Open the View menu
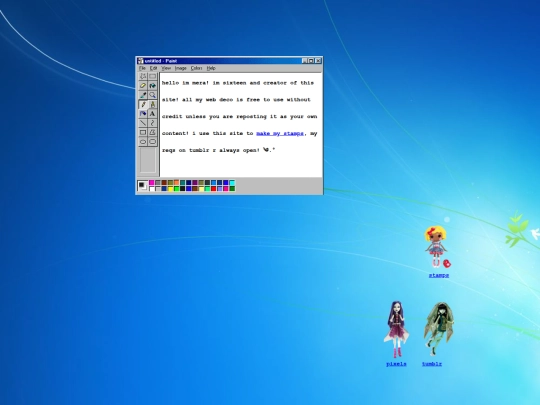 [x=166, y=68]
